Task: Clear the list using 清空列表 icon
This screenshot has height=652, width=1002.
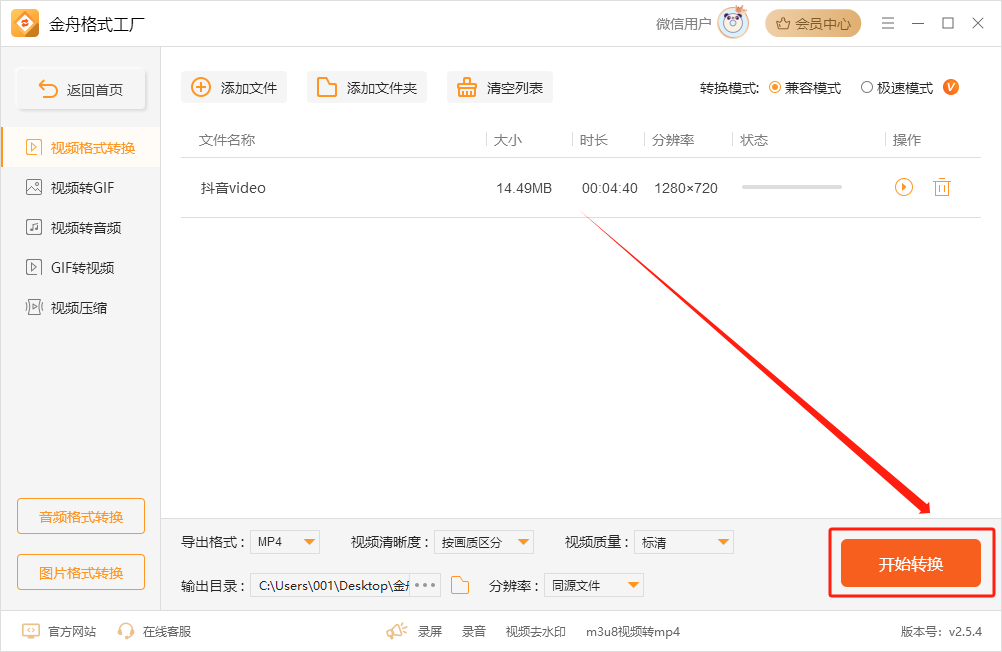Action: pyautogui.click(x=499, y=87)
